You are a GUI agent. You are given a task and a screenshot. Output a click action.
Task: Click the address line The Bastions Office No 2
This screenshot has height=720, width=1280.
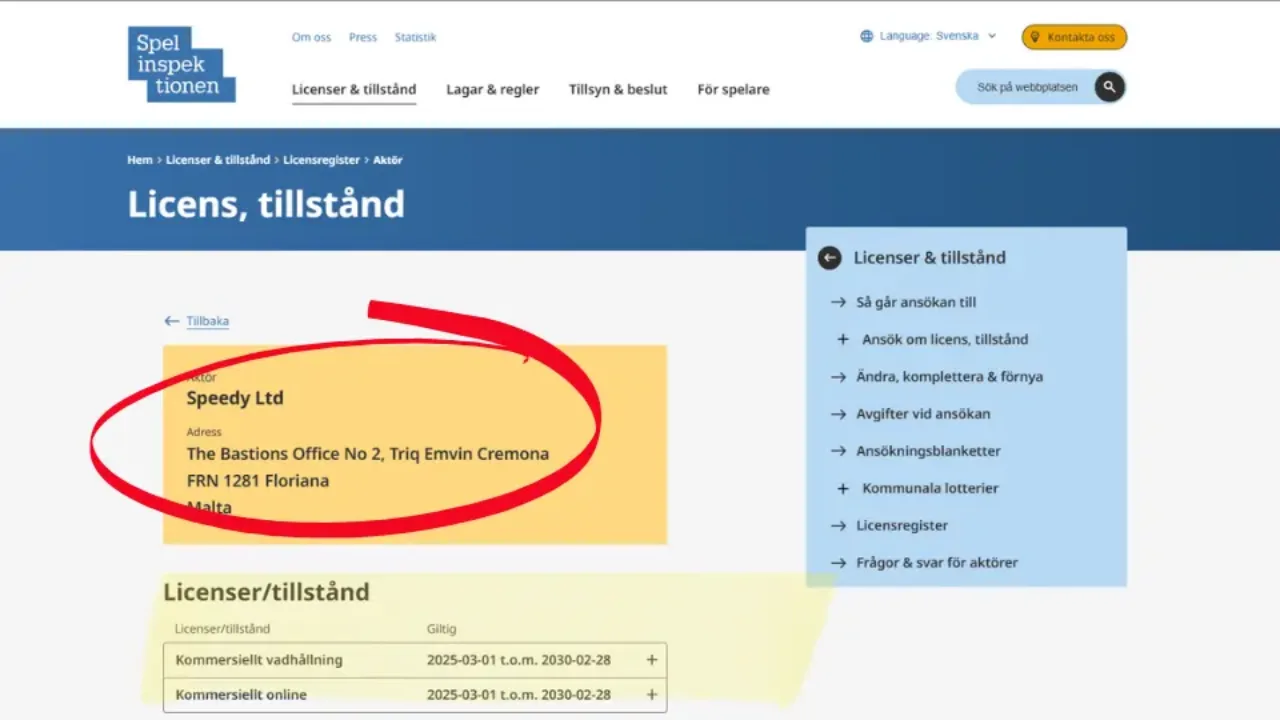tap(368, 454)
